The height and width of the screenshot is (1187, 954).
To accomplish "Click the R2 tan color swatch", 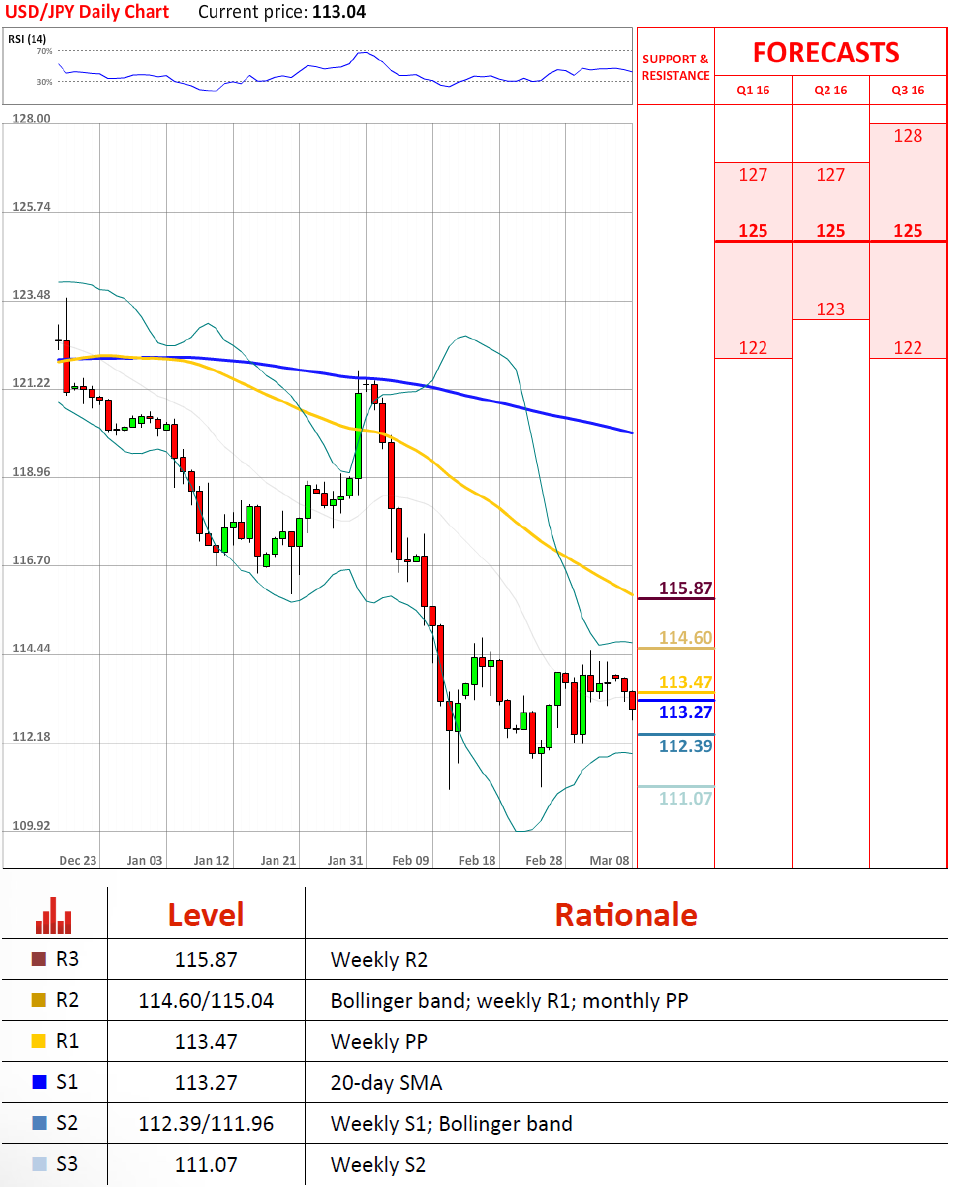I will [x=39, y=1000].
